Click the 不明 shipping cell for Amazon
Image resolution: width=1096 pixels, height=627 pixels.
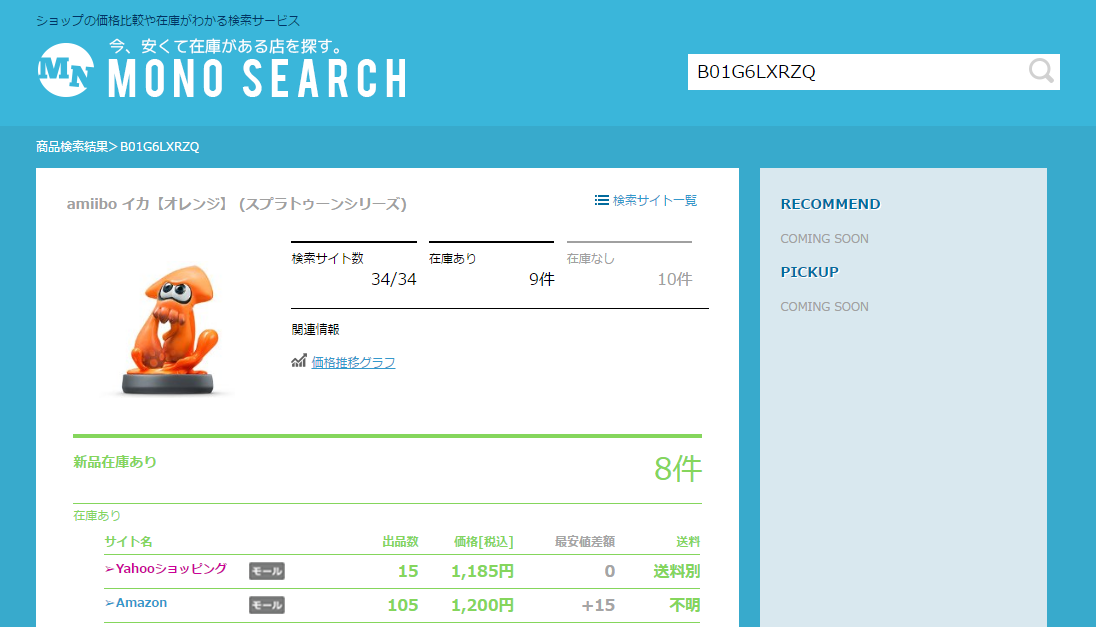pos(684,605)
